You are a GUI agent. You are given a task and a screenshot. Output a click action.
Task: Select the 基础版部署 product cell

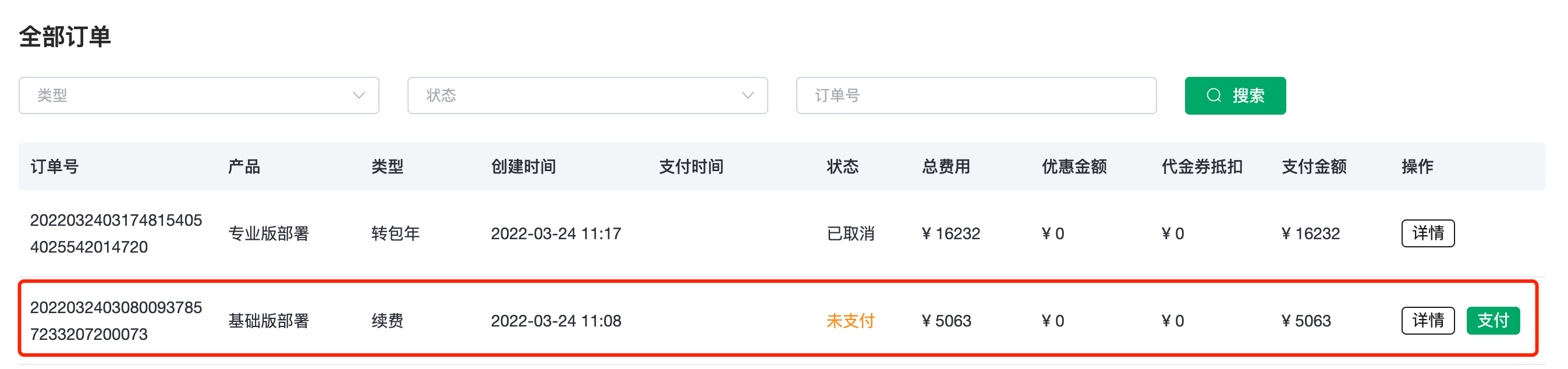click(268, 321)
